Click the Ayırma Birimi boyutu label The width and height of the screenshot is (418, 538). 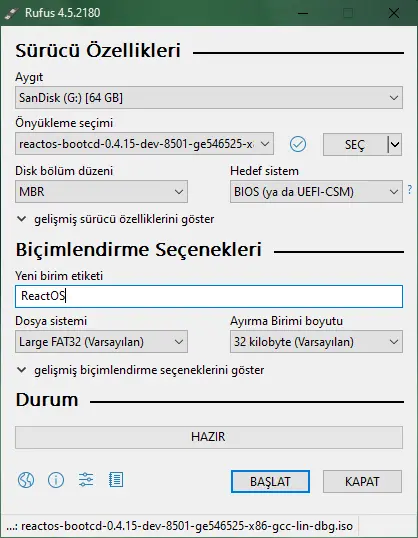pos(287,321)
